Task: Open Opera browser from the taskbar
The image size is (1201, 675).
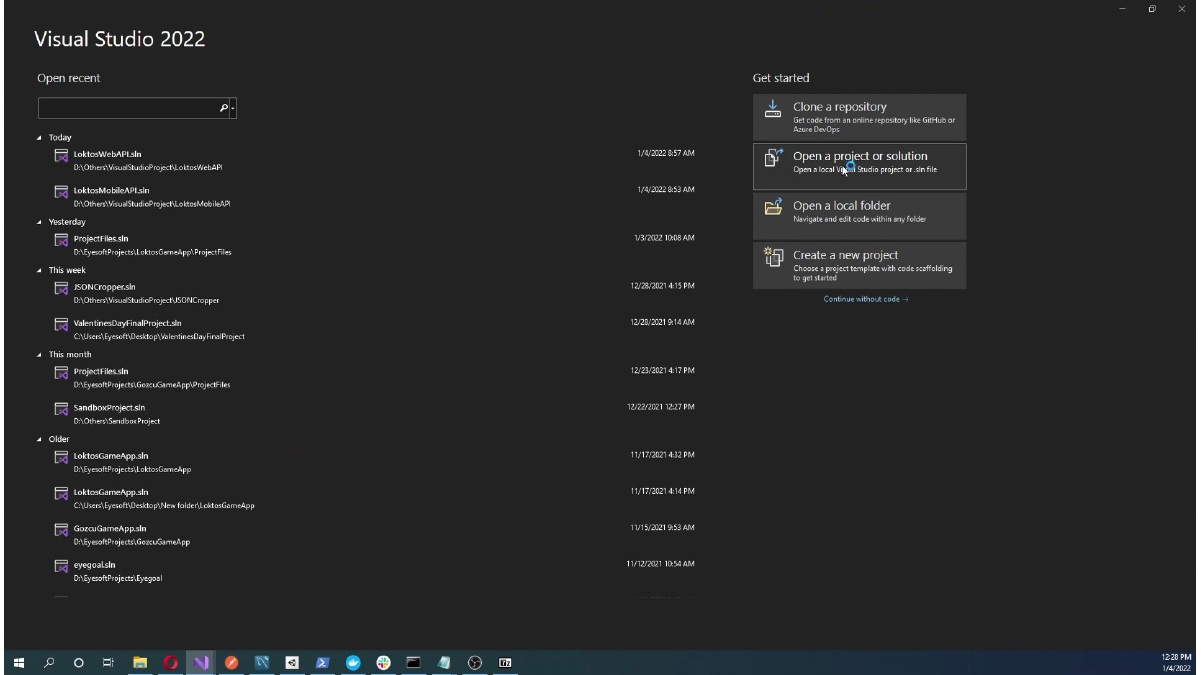Action: click(x=170, y=662)
